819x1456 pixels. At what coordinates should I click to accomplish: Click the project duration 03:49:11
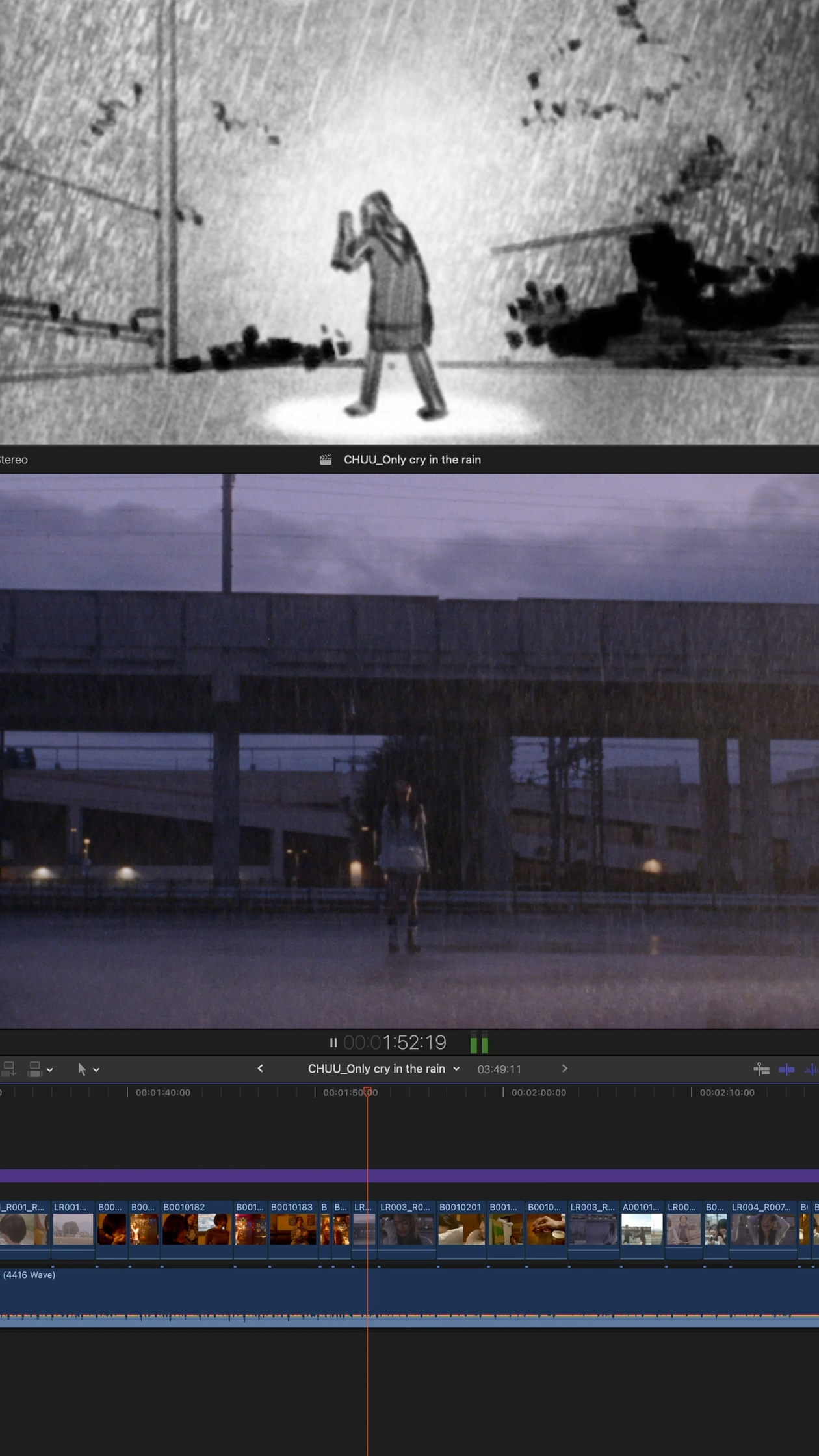click(499, 1069)
